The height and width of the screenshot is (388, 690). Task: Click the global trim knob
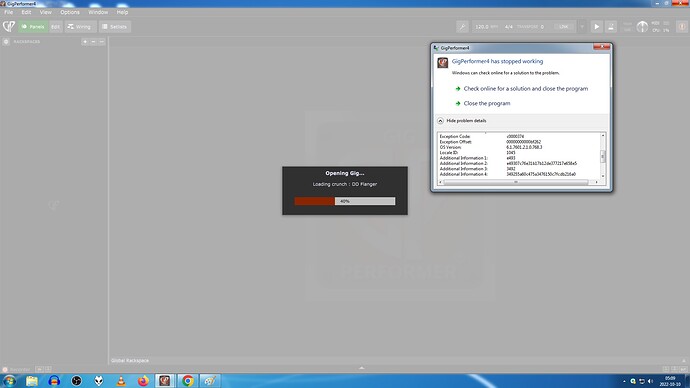point(642,27)
